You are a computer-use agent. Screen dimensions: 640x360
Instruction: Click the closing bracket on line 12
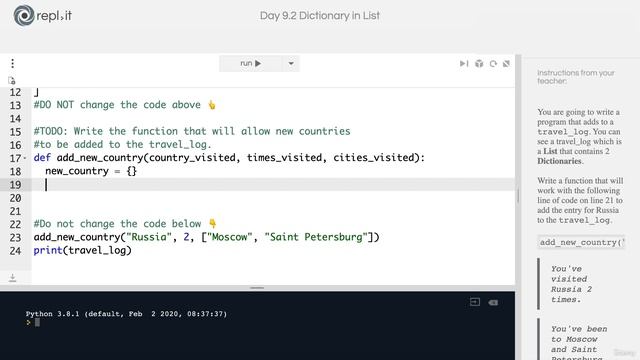36,92
